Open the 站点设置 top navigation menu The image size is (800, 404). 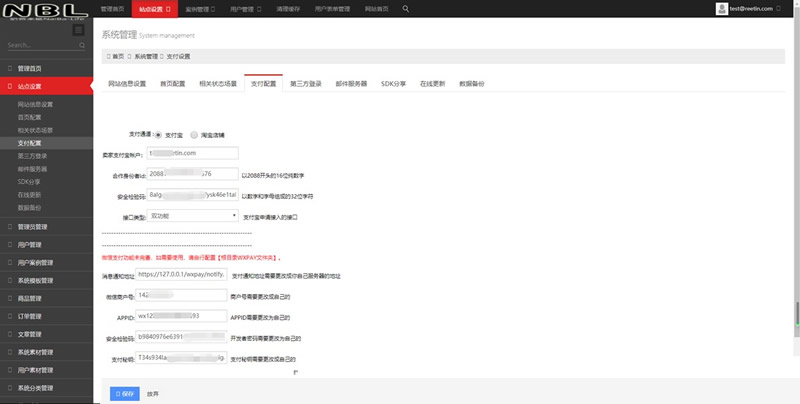click(155, 9)
